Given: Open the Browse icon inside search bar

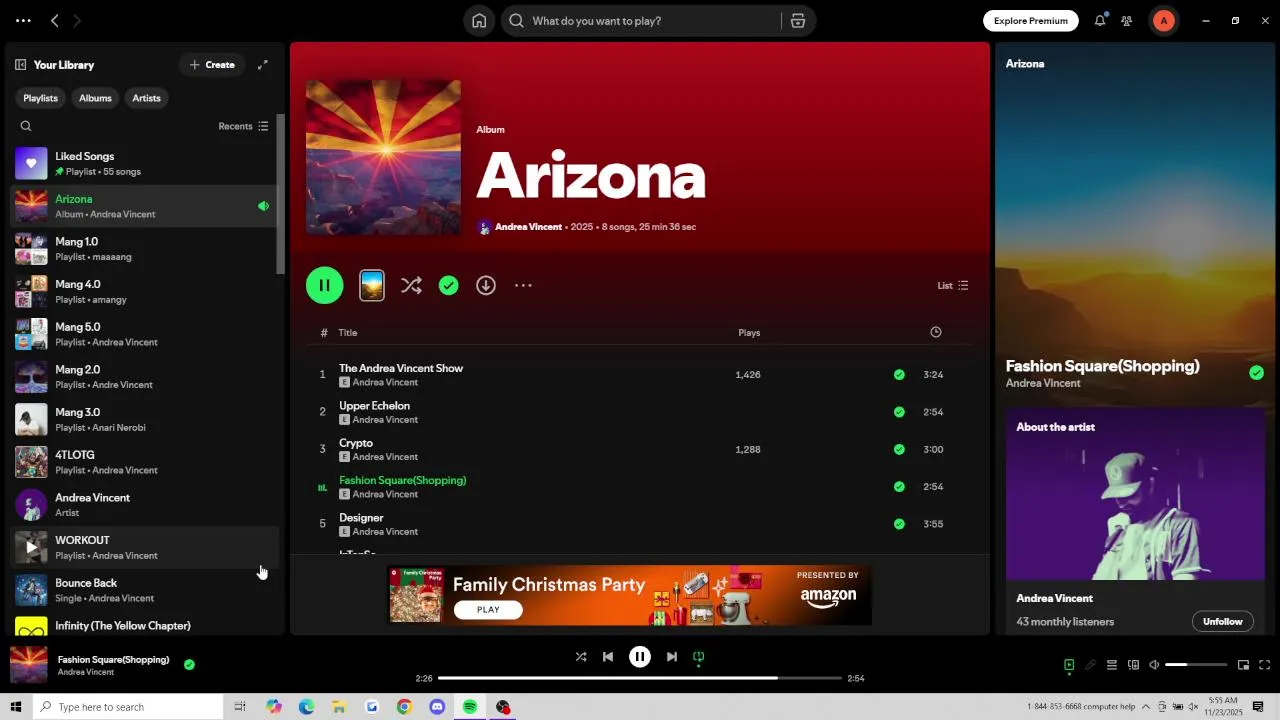Looking at the screenshot, I should (798, 21).
